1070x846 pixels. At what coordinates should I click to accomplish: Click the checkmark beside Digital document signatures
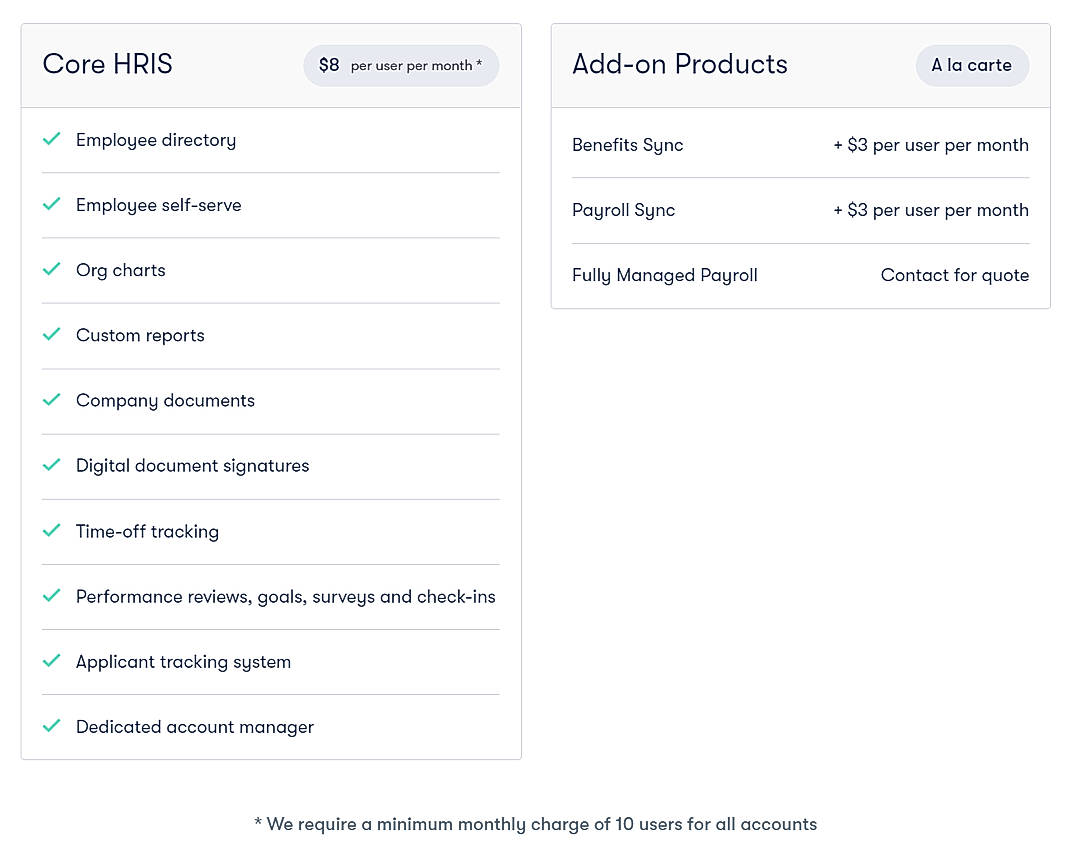click(x=52, y=466)
